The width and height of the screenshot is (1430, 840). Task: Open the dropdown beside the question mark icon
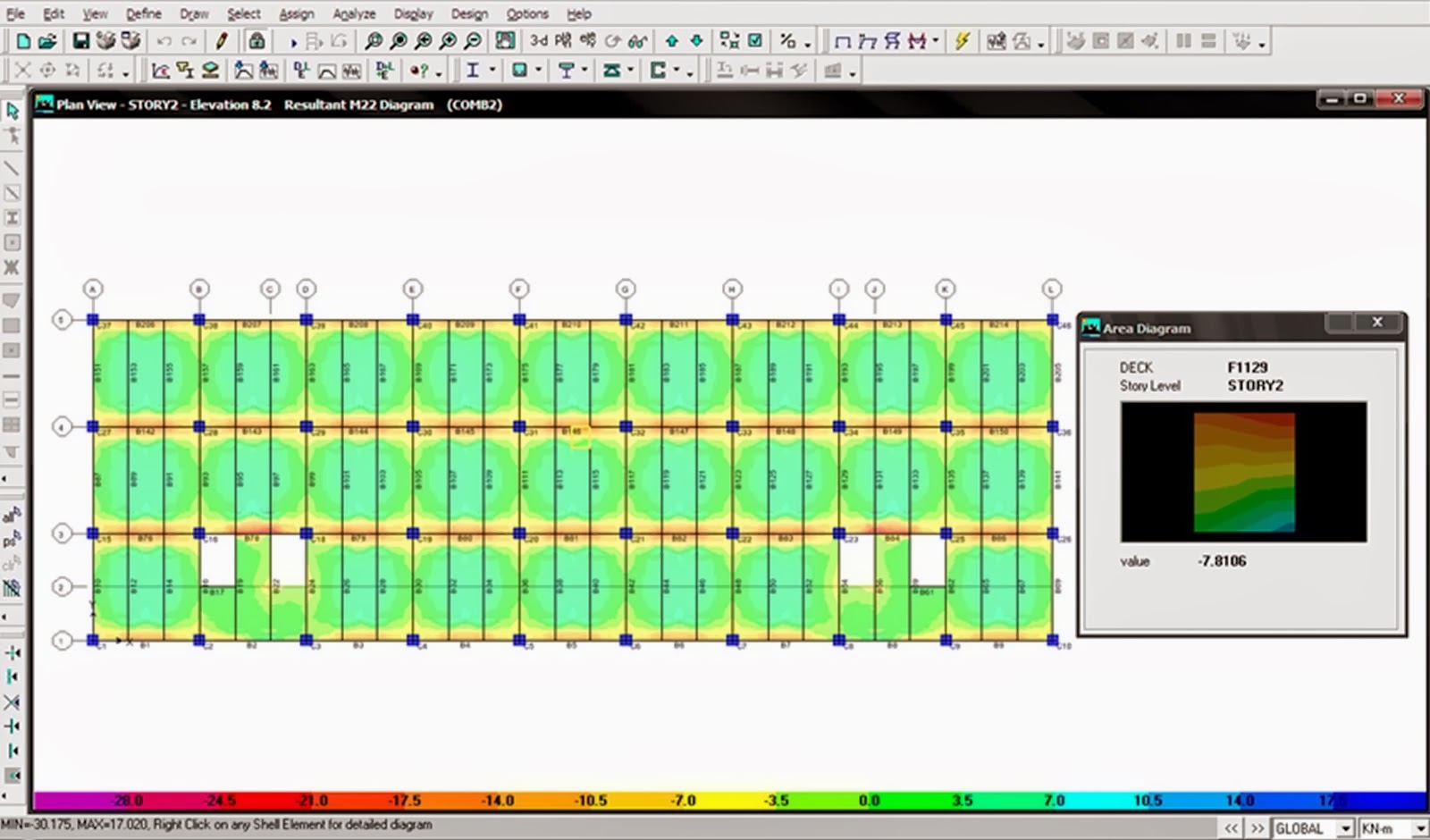pos(438,73)
